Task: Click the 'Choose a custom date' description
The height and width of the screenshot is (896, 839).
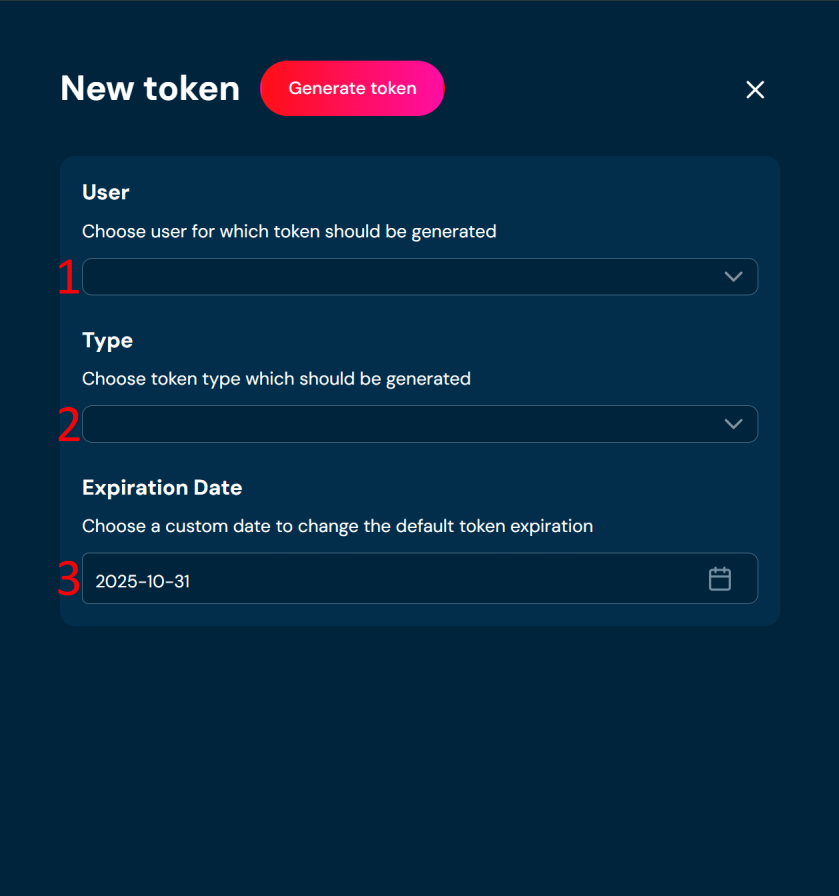Action: pyautogui.click(x=337, y=526)
